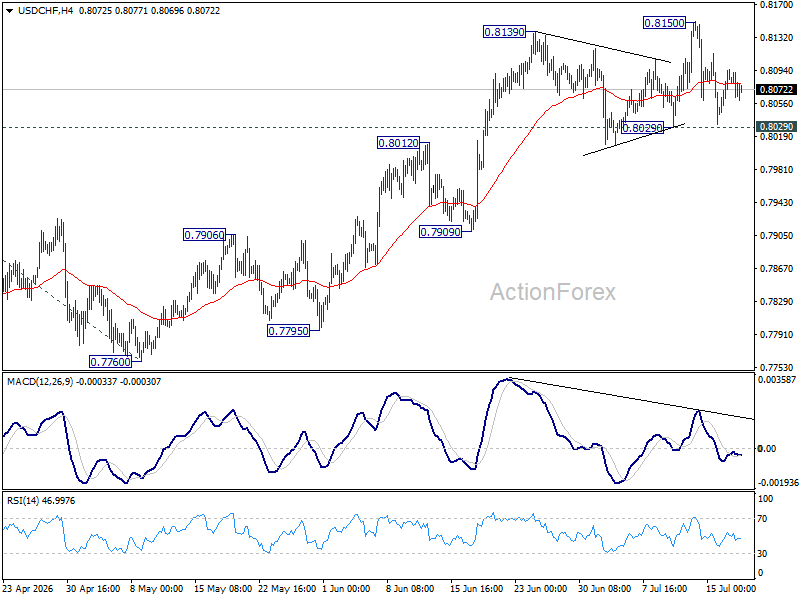Click the 22 May 16:00 time label
Viewport: 800px width, 600px height.
(287, 589)
